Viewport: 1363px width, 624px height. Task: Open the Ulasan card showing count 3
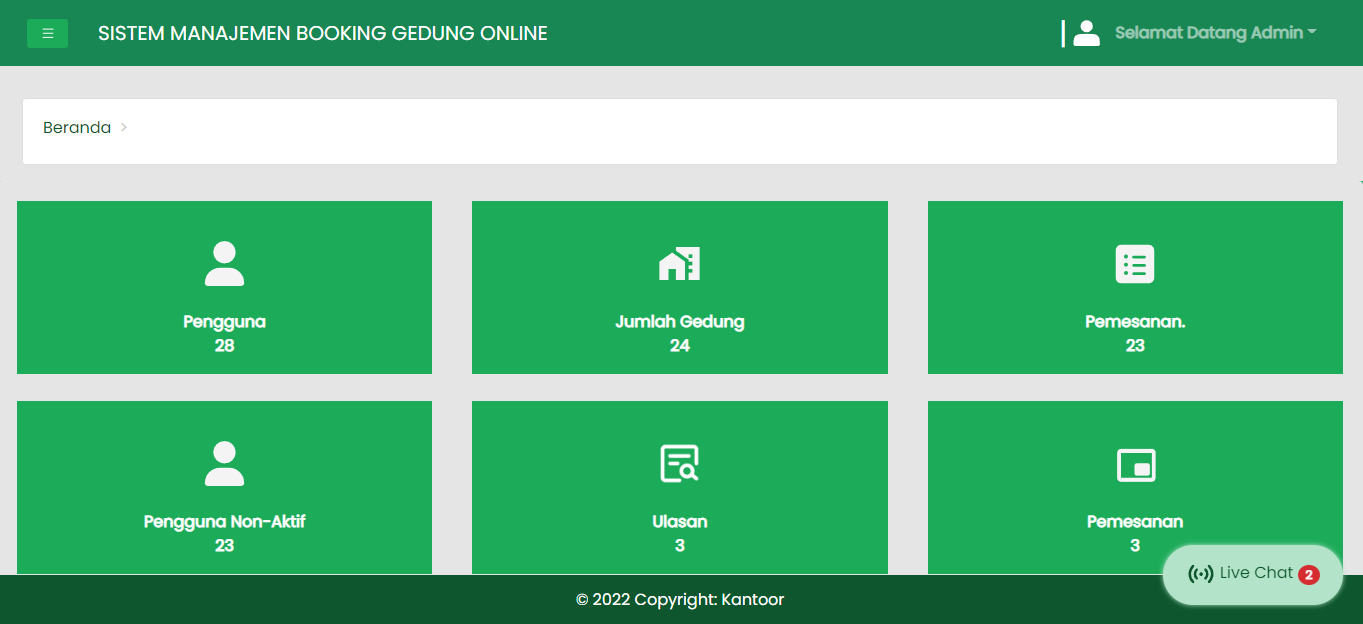click(679, 487)
